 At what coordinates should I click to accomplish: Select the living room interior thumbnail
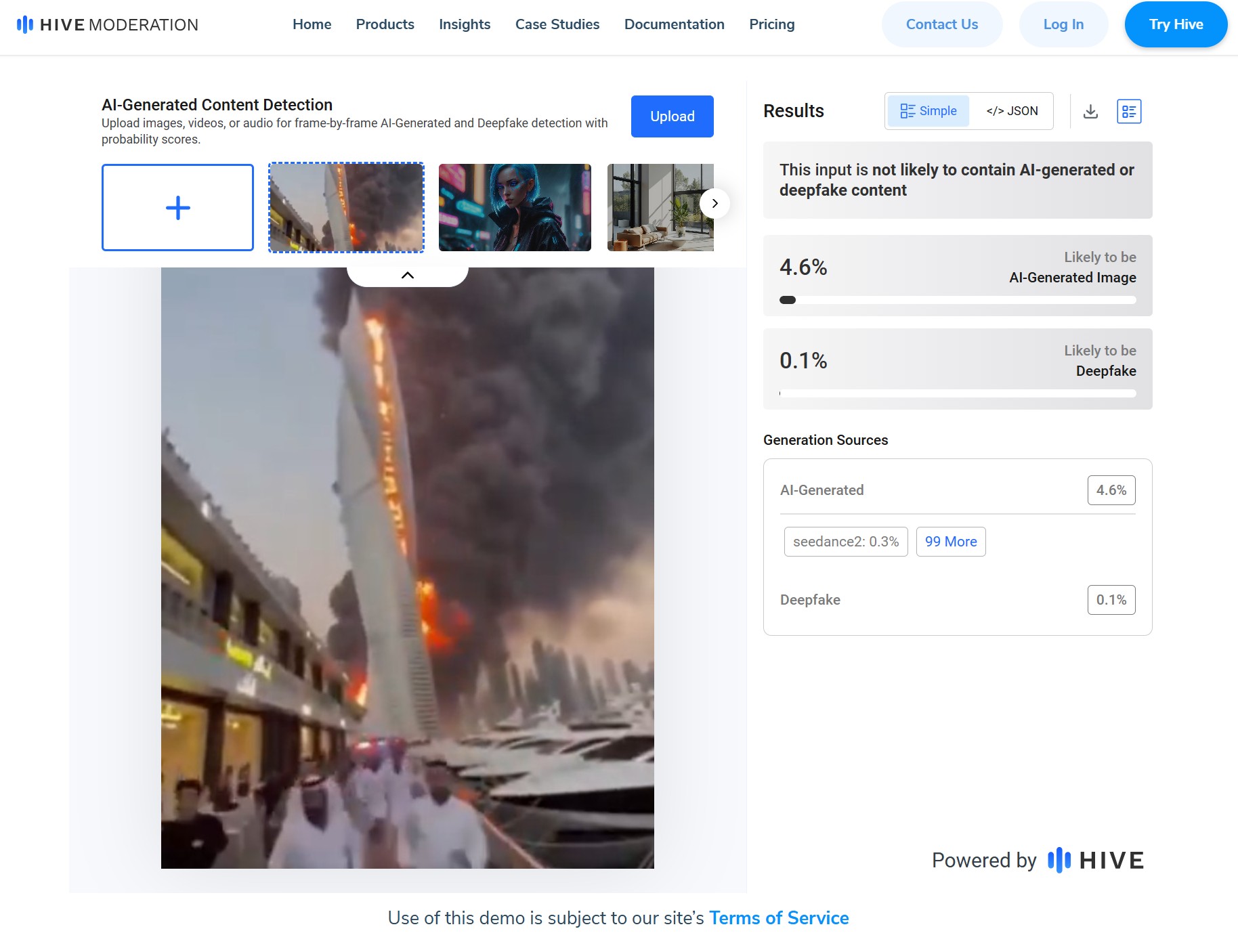(660, 207)
